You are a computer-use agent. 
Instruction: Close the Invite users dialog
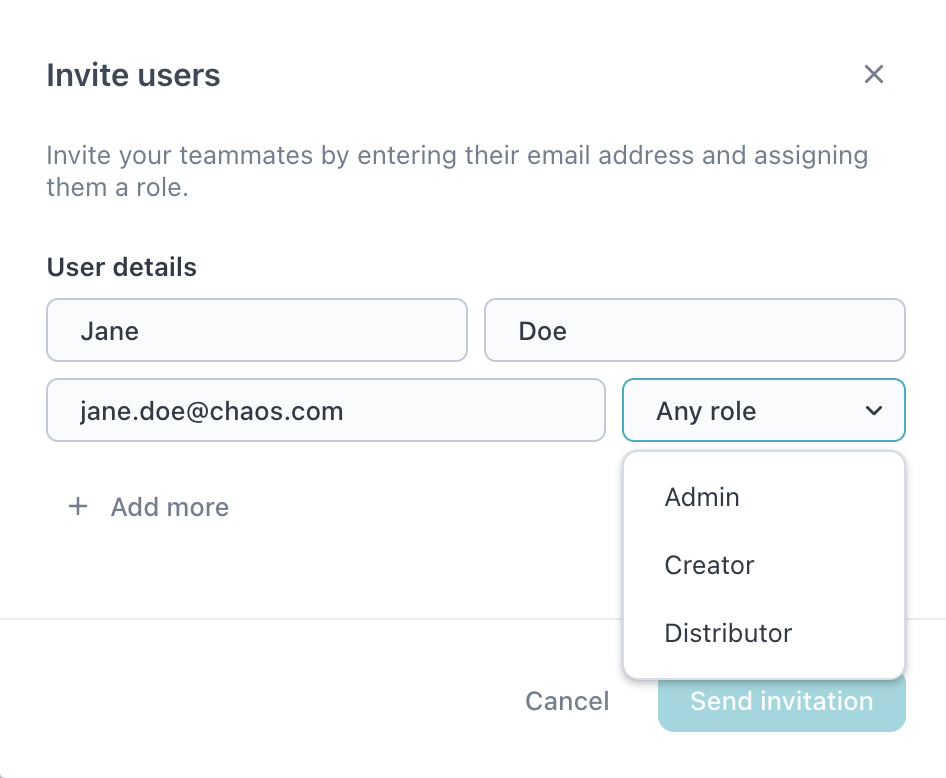(x=874, y=74)
